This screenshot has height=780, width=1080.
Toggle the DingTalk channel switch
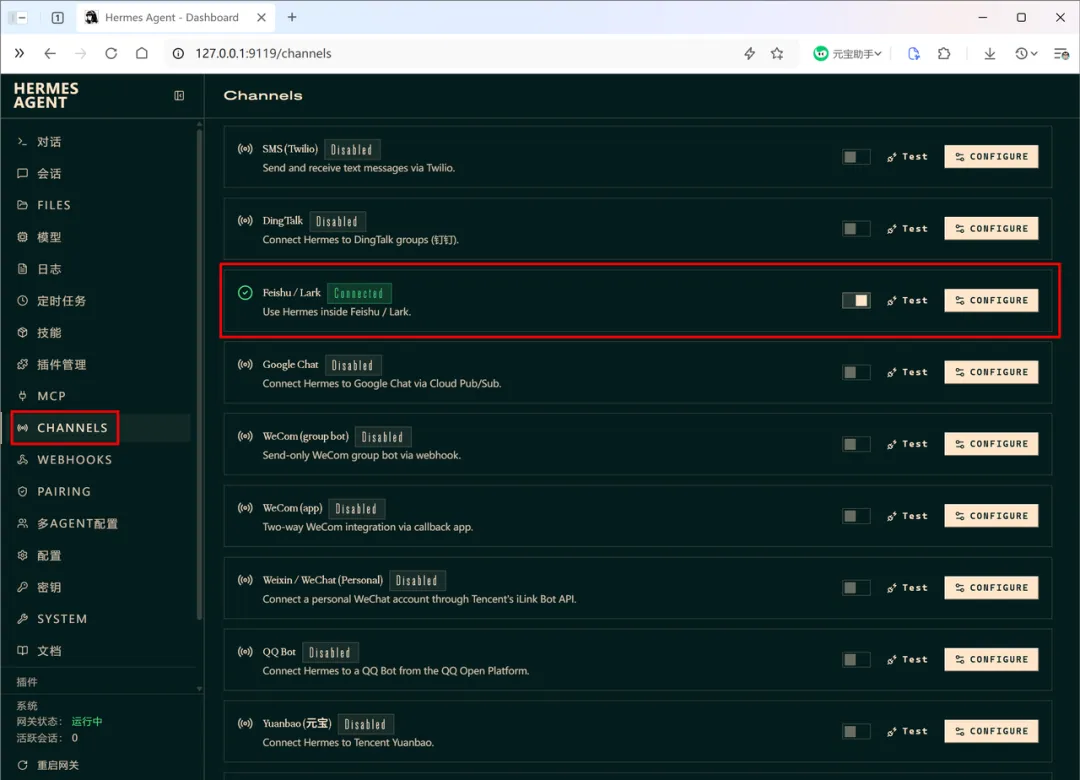[856, 229]
